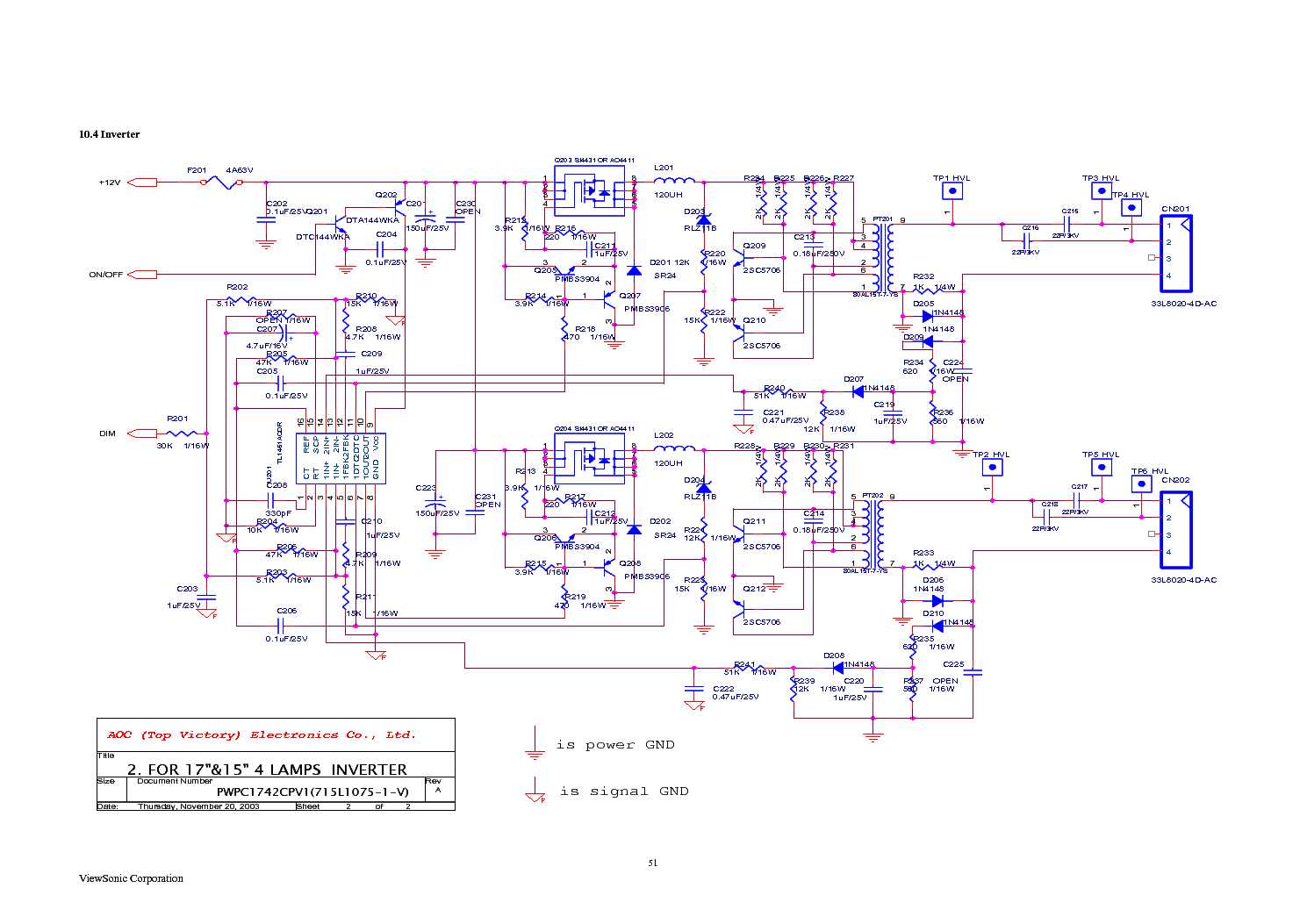1307x924 pixels.
Task: Click the TL1451ACDR controller IC body
Action: [x=341, y=458]
